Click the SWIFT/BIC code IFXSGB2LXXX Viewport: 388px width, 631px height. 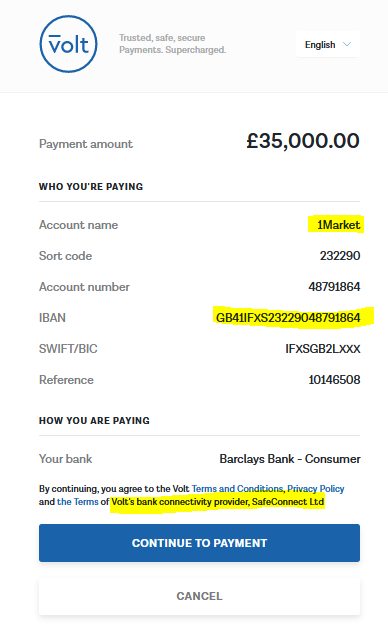tap(323, 349)
